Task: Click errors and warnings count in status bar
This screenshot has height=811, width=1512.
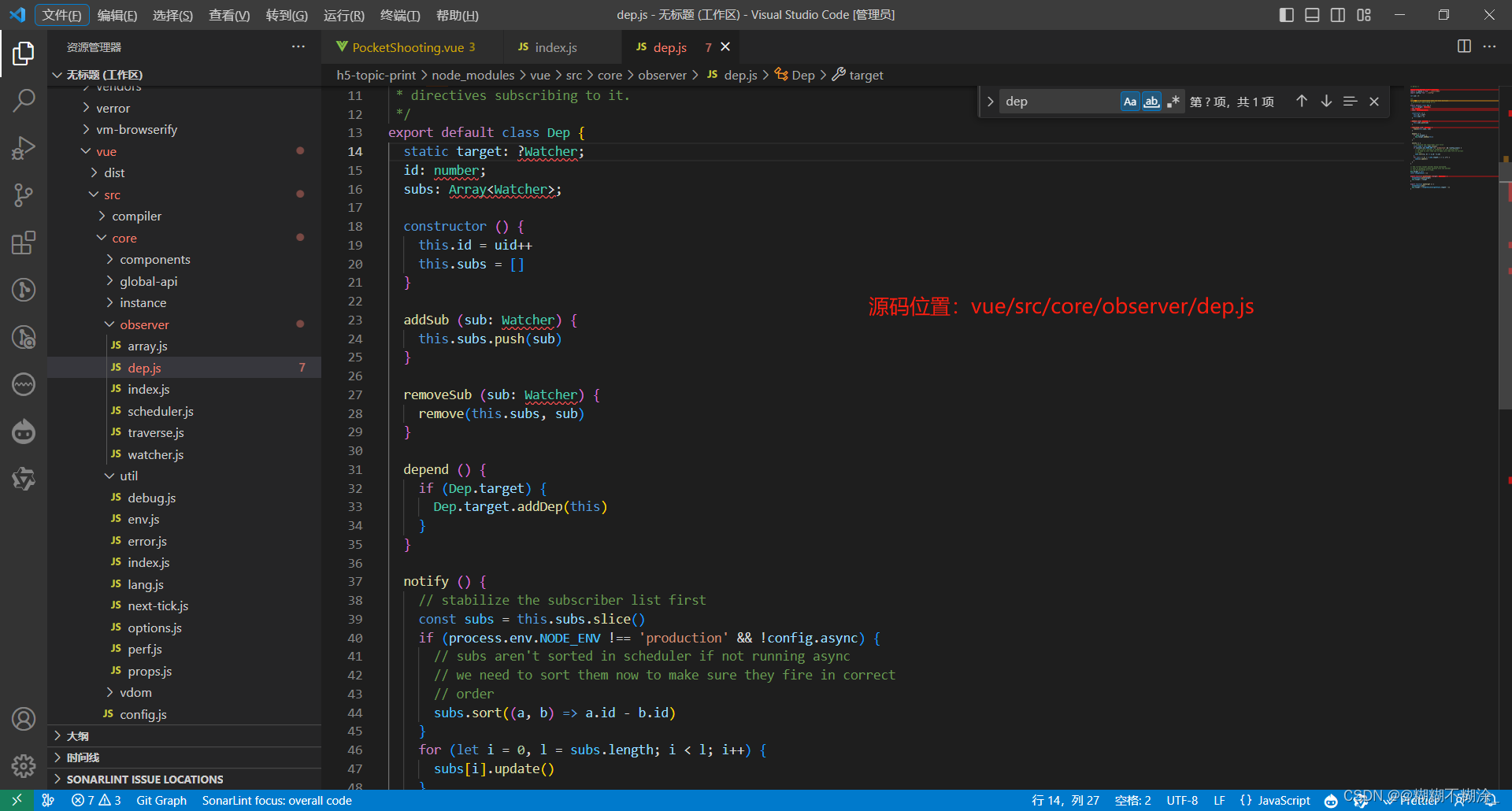Action: tap(96, 800)
